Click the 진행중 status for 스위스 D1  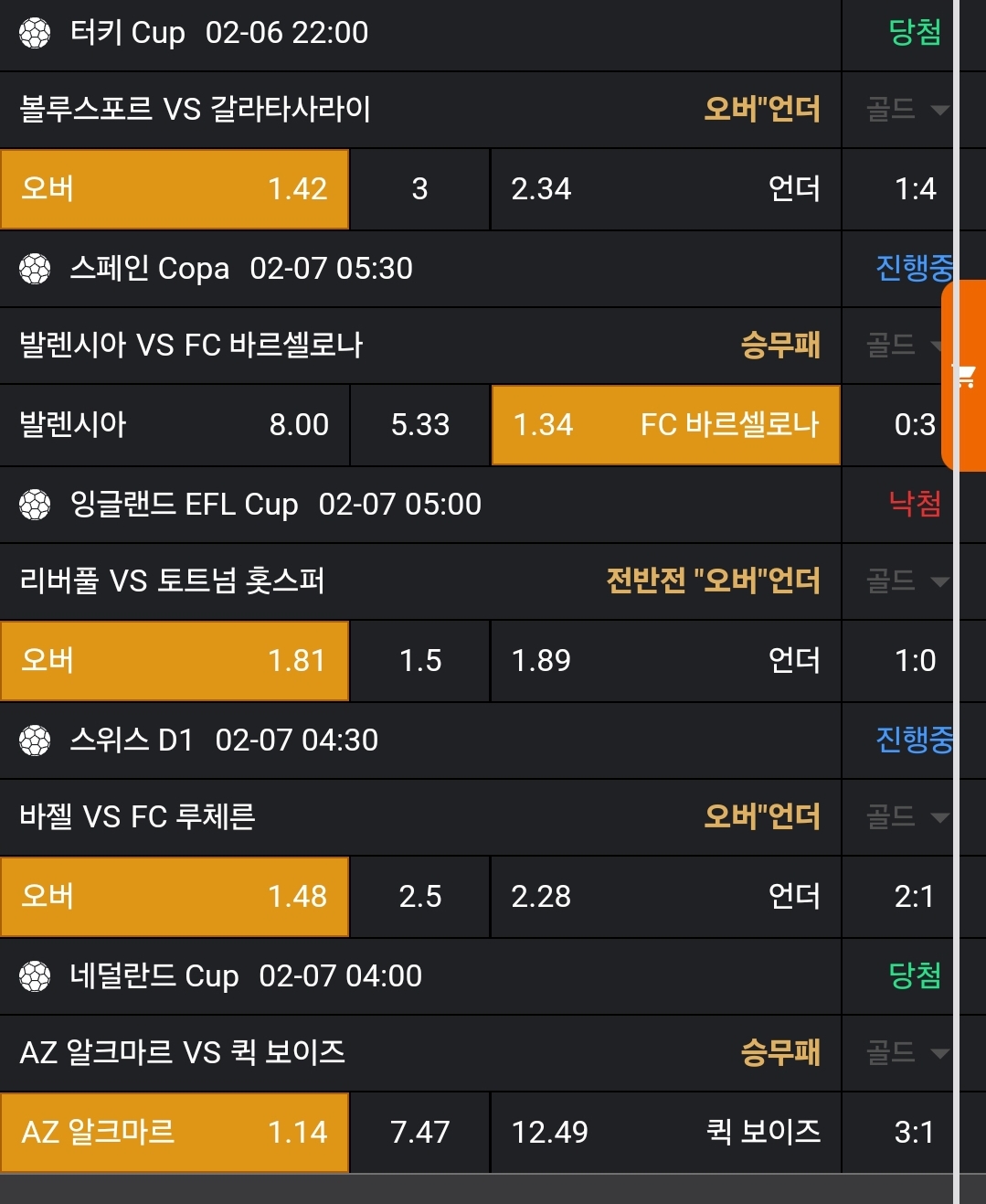click(914, 740)
